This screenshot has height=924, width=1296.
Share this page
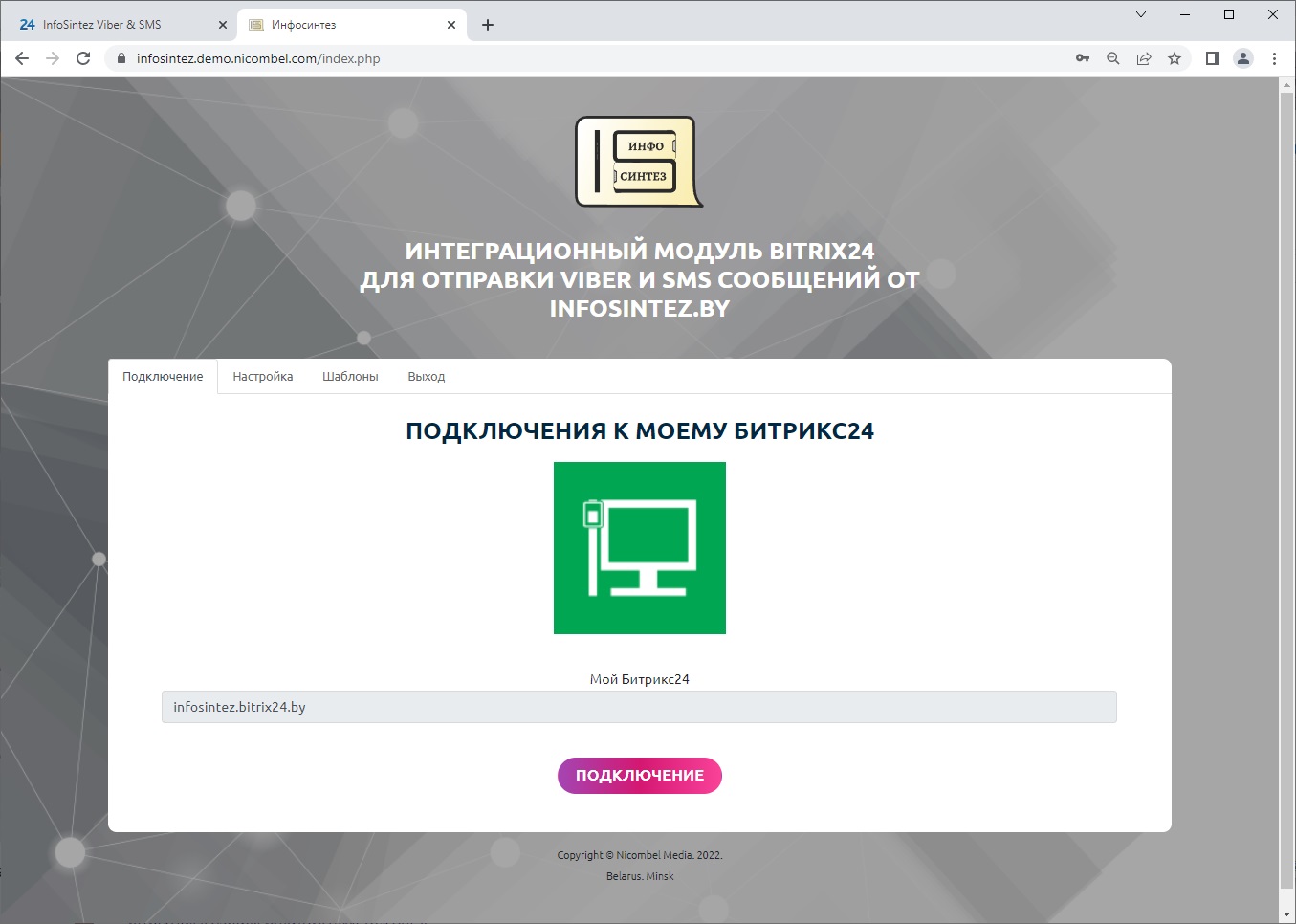[1144, 58]
